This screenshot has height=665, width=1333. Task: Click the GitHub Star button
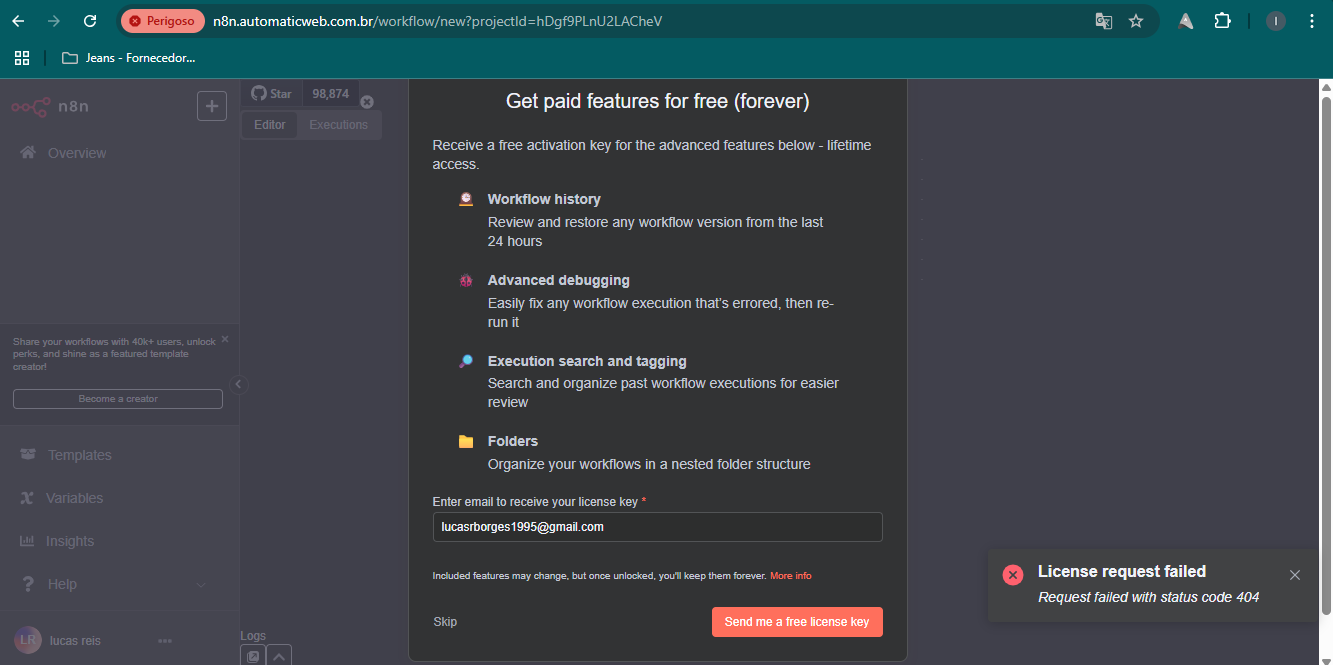point(272,94)
